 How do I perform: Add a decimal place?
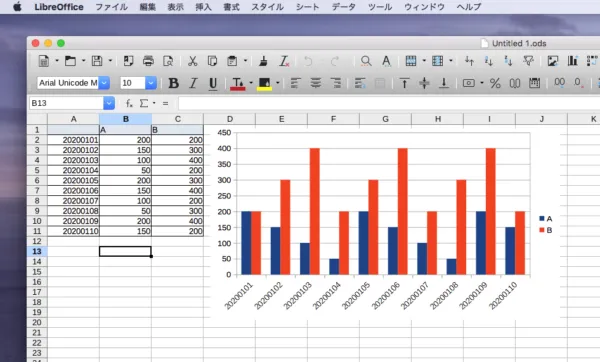coord(559,83)
